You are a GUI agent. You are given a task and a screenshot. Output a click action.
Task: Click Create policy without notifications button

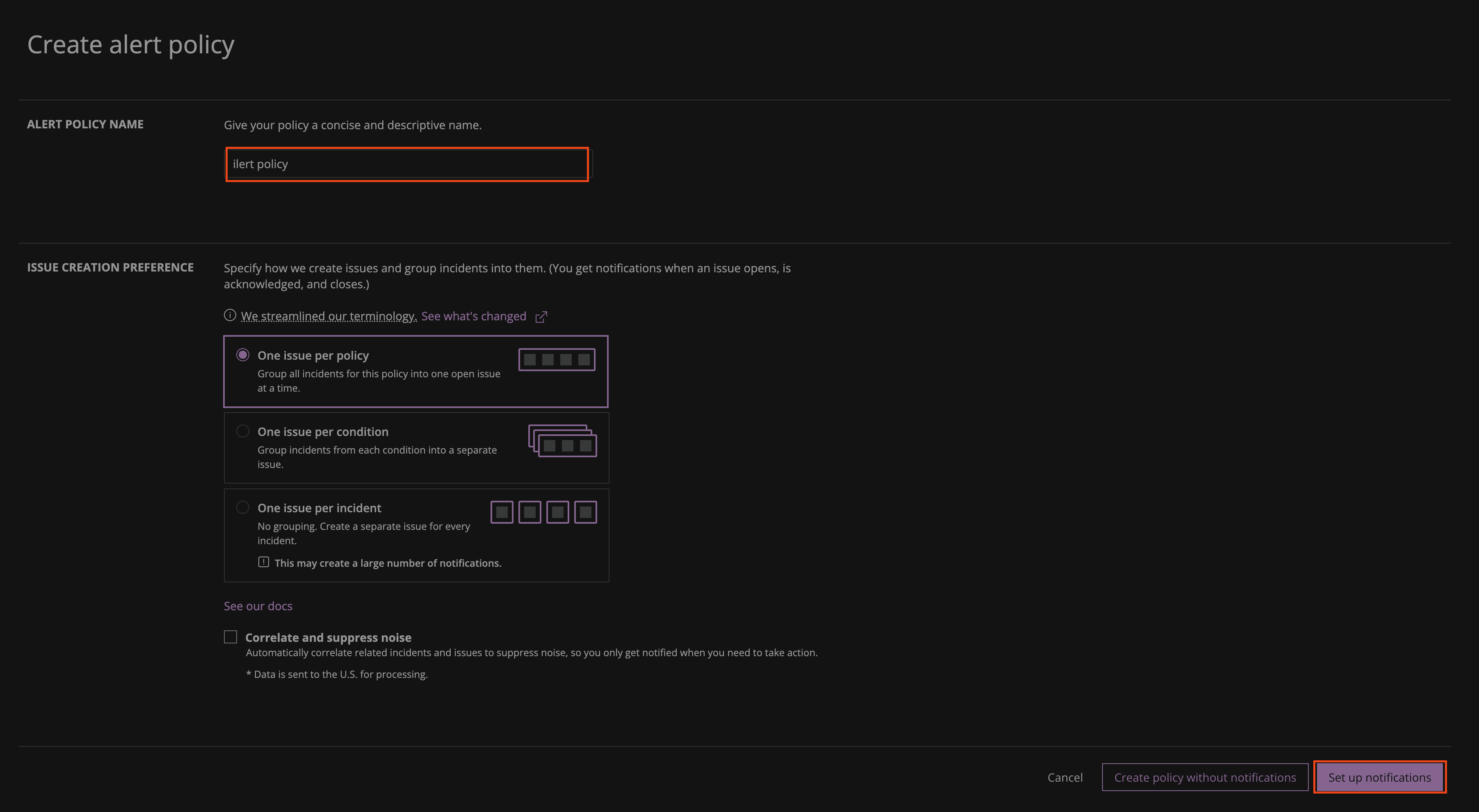tap(1205, 777)
